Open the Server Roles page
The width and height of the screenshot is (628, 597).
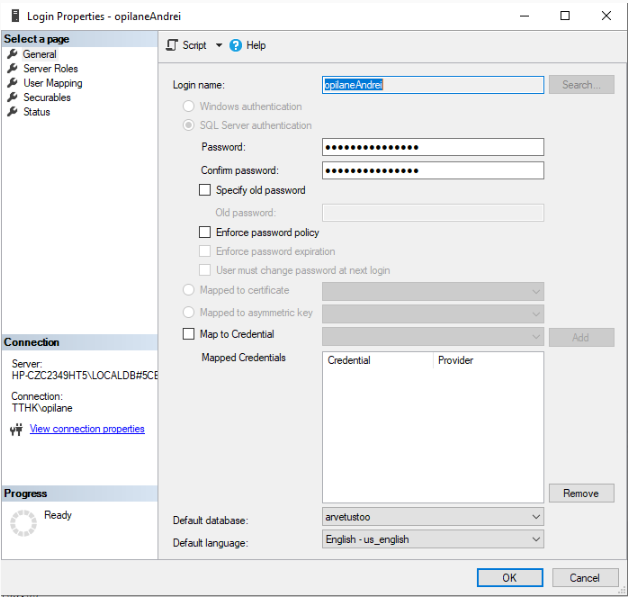[x=50, y=69]
